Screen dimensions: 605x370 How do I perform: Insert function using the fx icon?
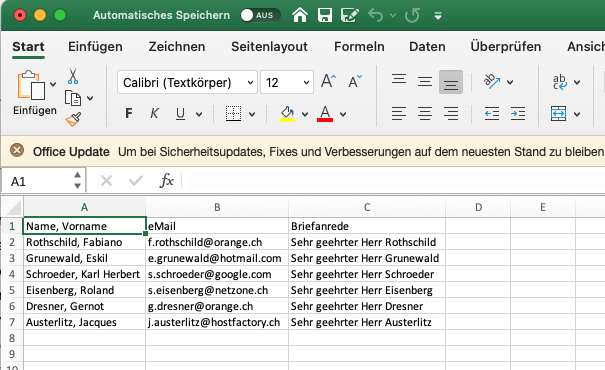pos(167,180)
